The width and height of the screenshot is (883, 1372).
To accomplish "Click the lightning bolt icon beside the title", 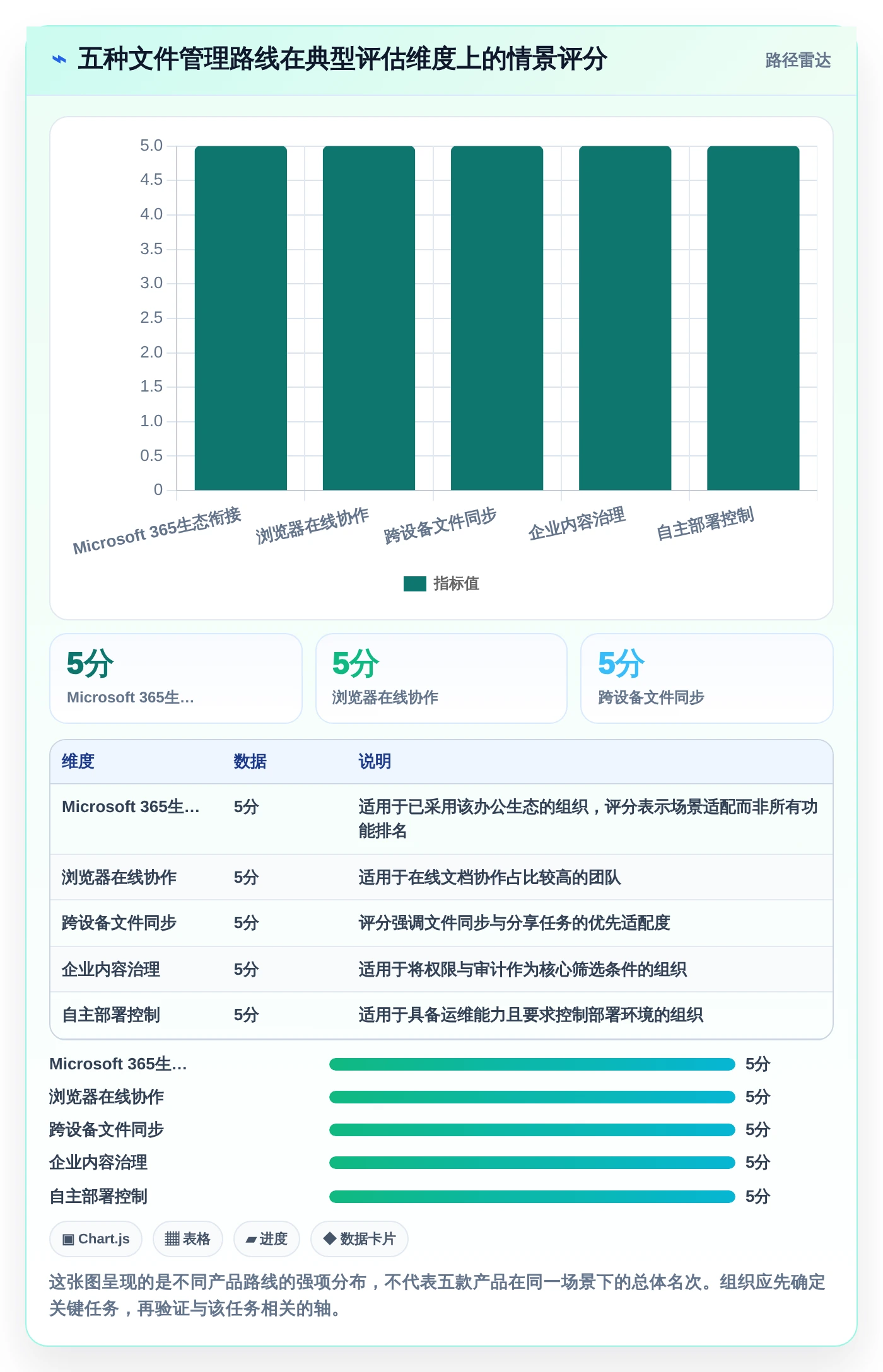I will coord(59,59).
